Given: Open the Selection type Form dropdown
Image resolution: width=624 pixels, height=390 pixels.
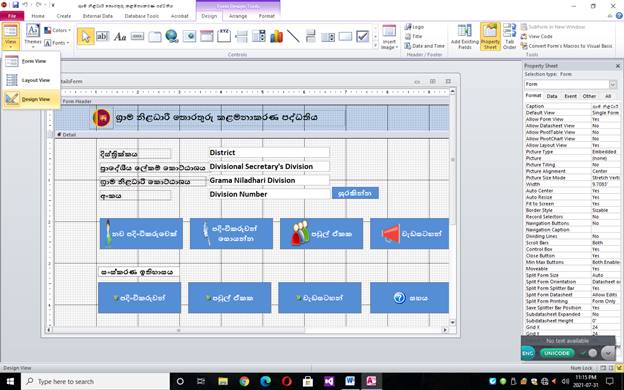Looking at the screenshot, I should 612,84.
